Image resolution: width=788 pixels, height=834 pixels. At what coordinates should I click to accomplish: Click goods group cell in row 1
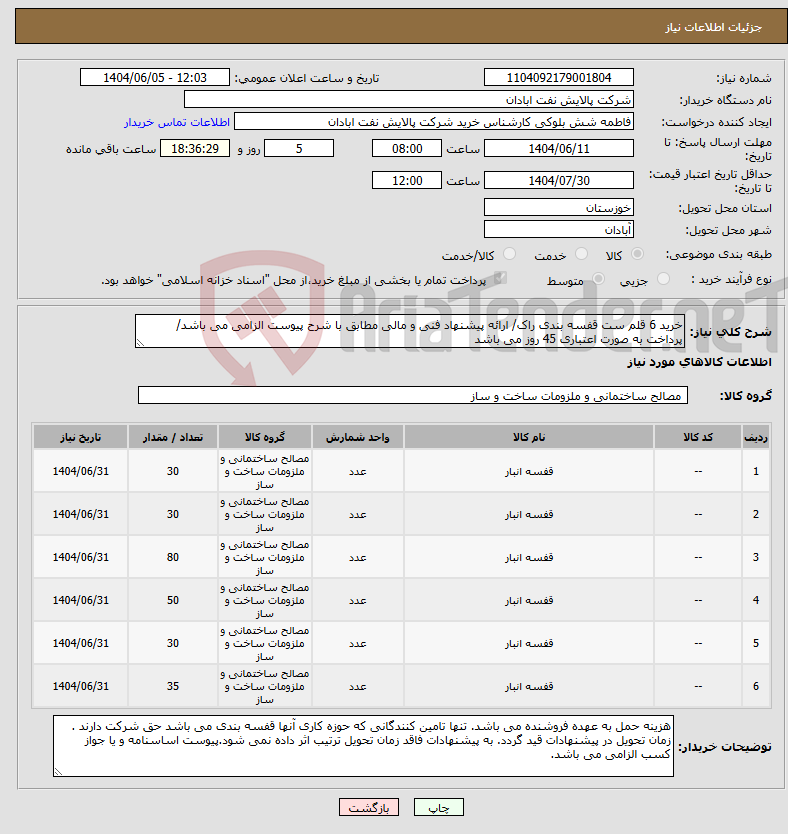pyautogui.click(x=265, y=471)
